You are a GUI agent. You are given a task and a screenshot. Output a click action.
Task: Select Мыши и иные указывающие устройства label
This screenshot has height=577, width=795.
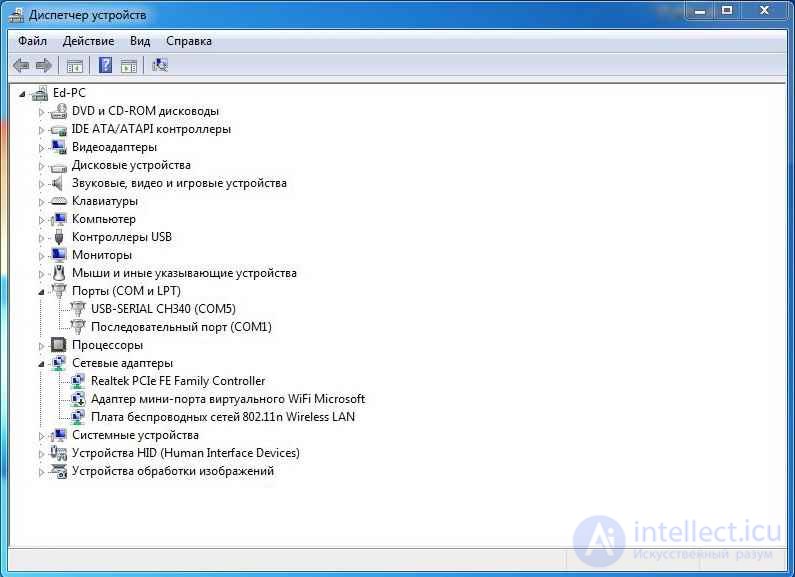[x=184, y=273]
